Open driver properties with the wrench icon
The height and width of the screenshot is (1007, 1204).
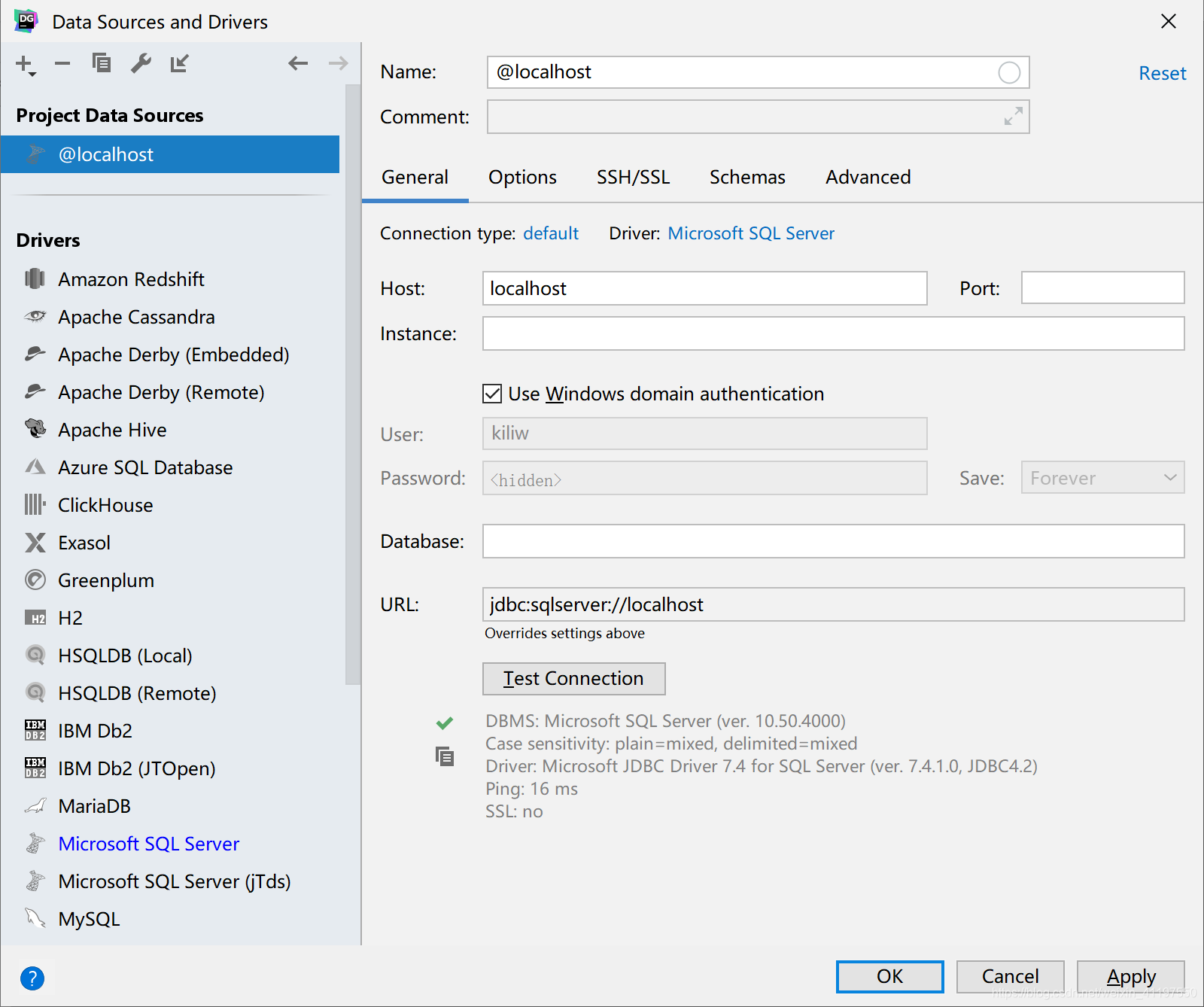(141, 64)
